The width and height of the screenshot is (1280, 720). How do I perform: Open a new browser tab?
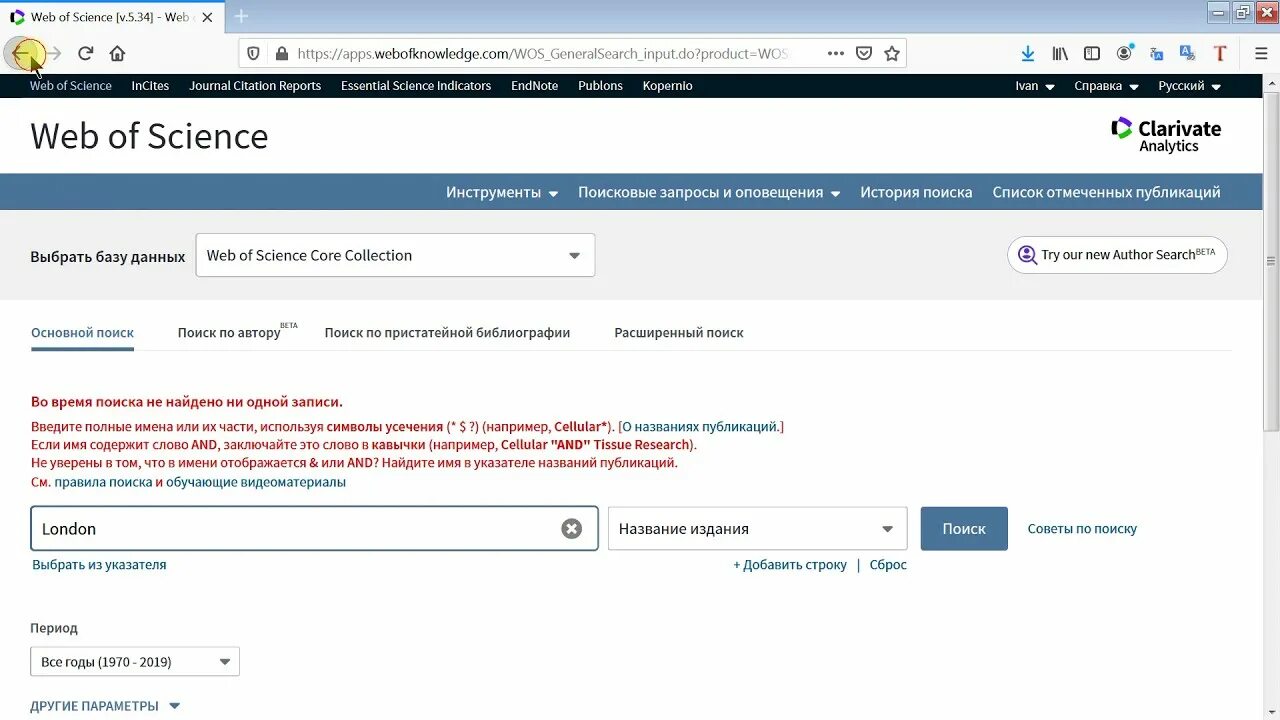coord(241,16)
